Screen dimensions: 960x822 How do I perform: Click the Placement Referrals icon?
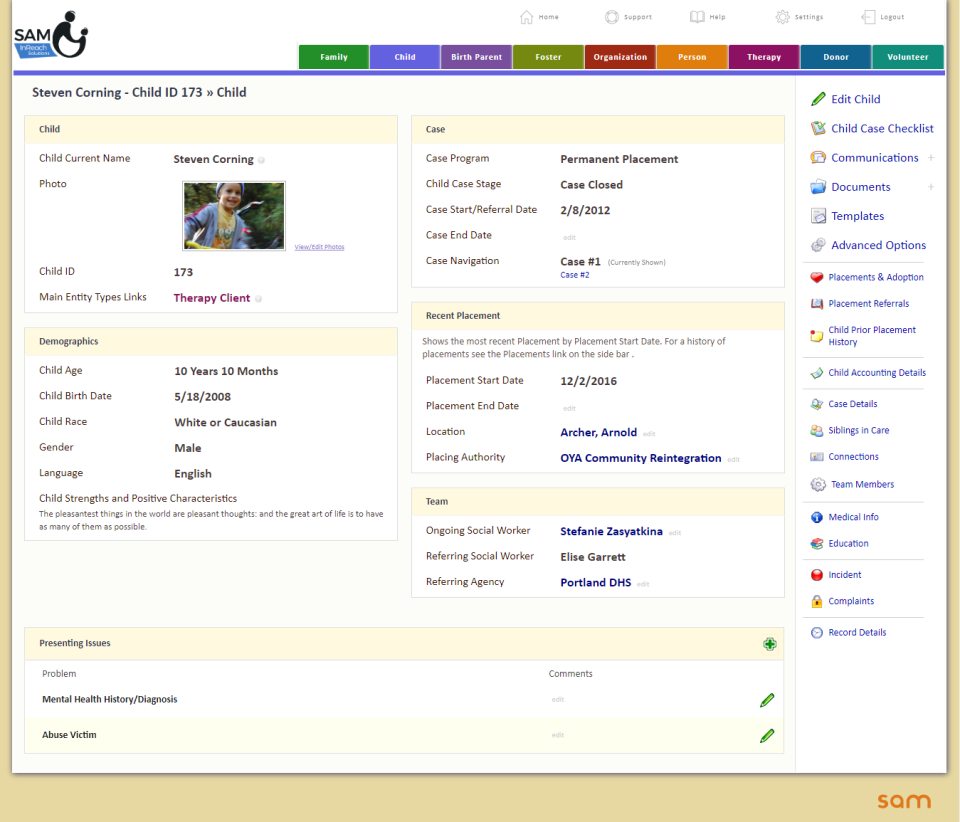pyautogui.click(x=817, y=304)
